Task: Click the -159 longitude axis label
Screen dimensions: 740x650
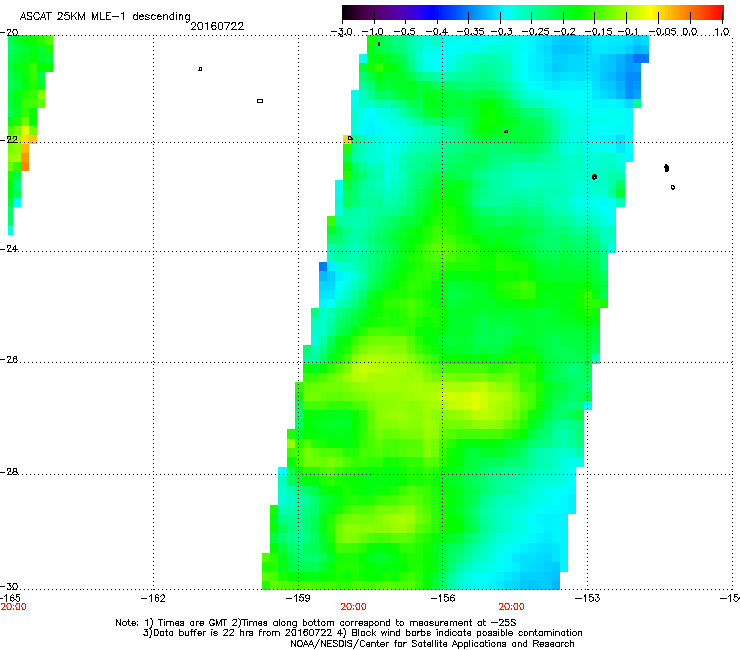Action: pos(298,598)
